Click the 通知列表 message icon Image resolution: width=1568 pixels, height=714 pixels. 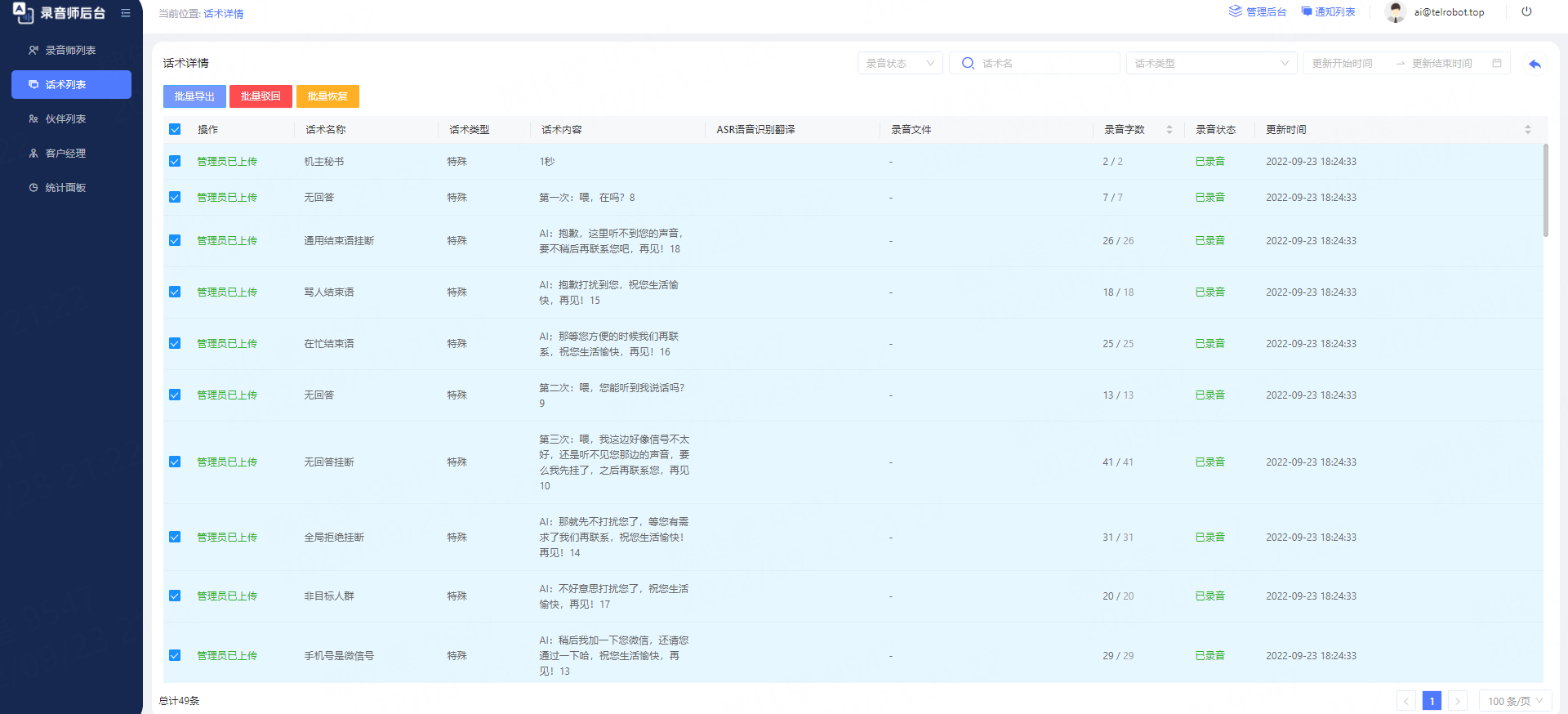point(1307,11)
